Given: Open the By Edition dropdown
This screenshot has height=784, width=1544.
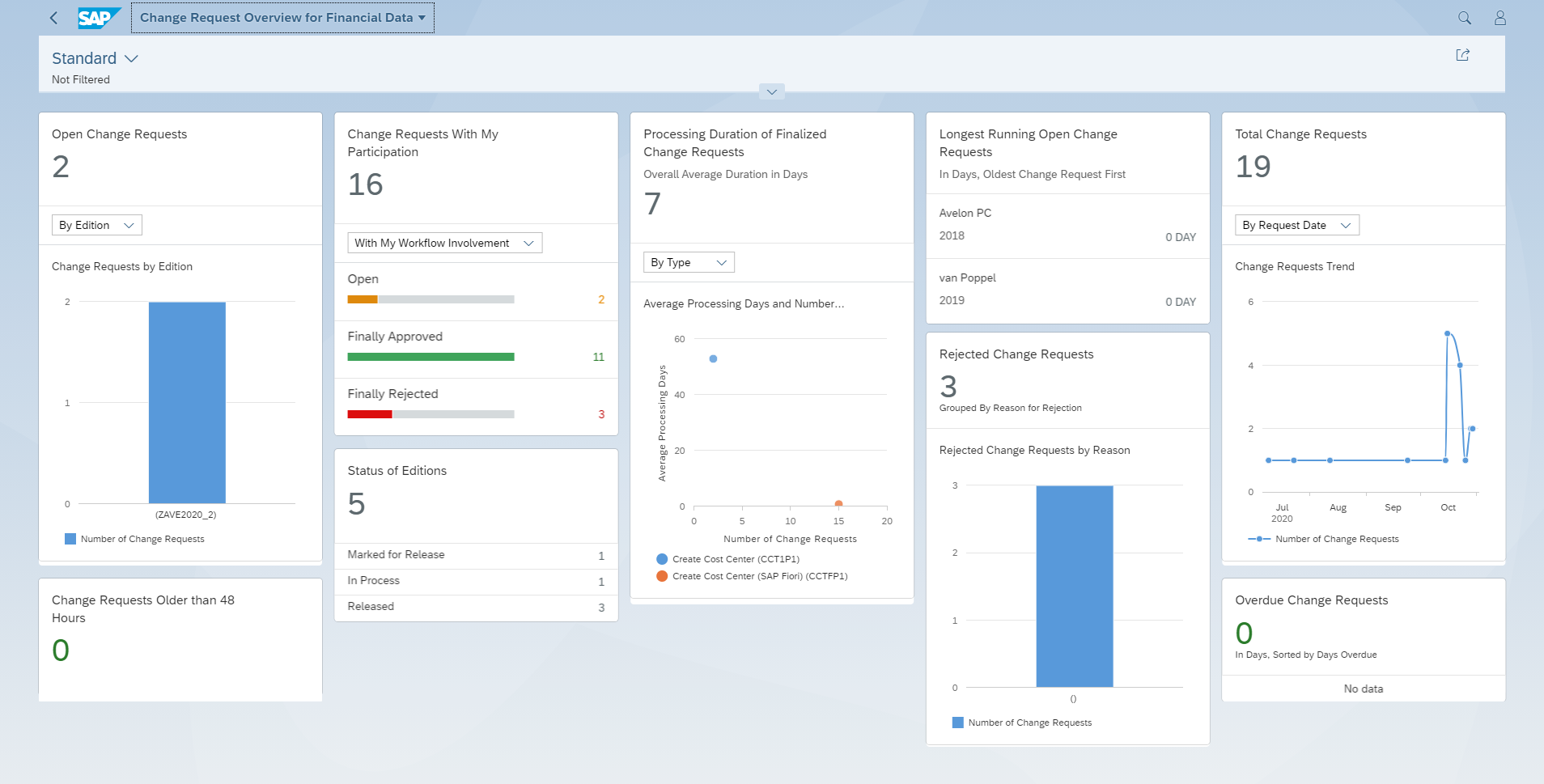Looking at the screenshot, I should 97,225.
